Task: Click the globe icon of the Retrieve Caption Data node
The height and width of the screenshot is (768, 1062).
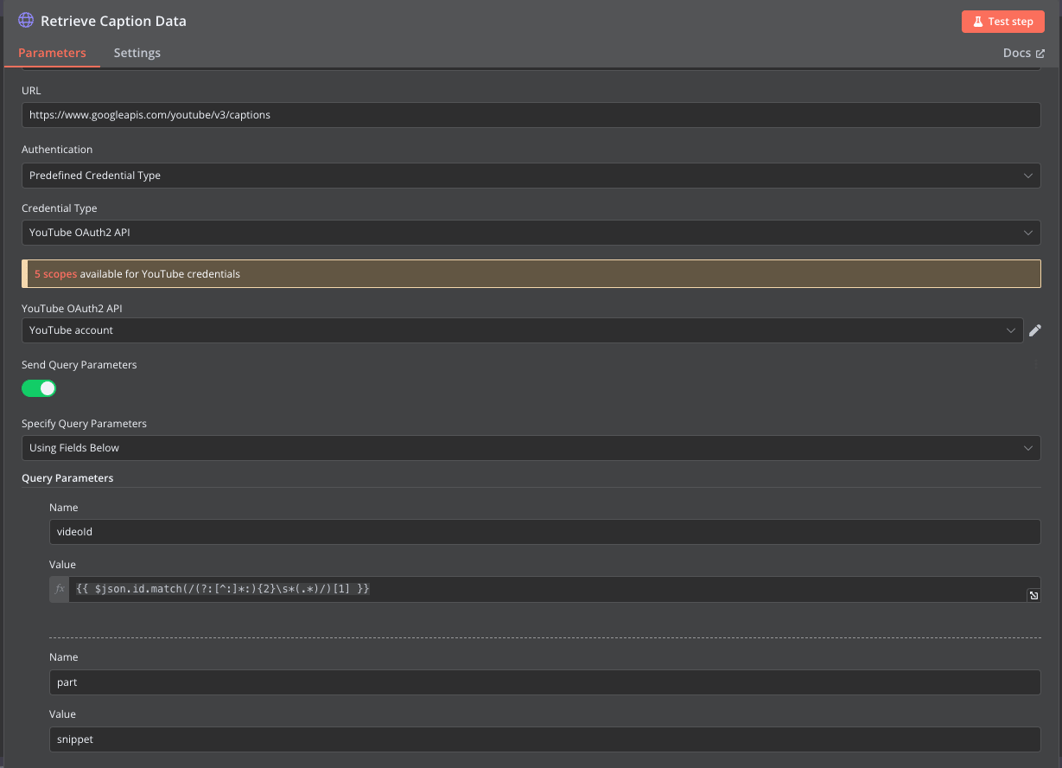Action: click(x=27, y=20)
